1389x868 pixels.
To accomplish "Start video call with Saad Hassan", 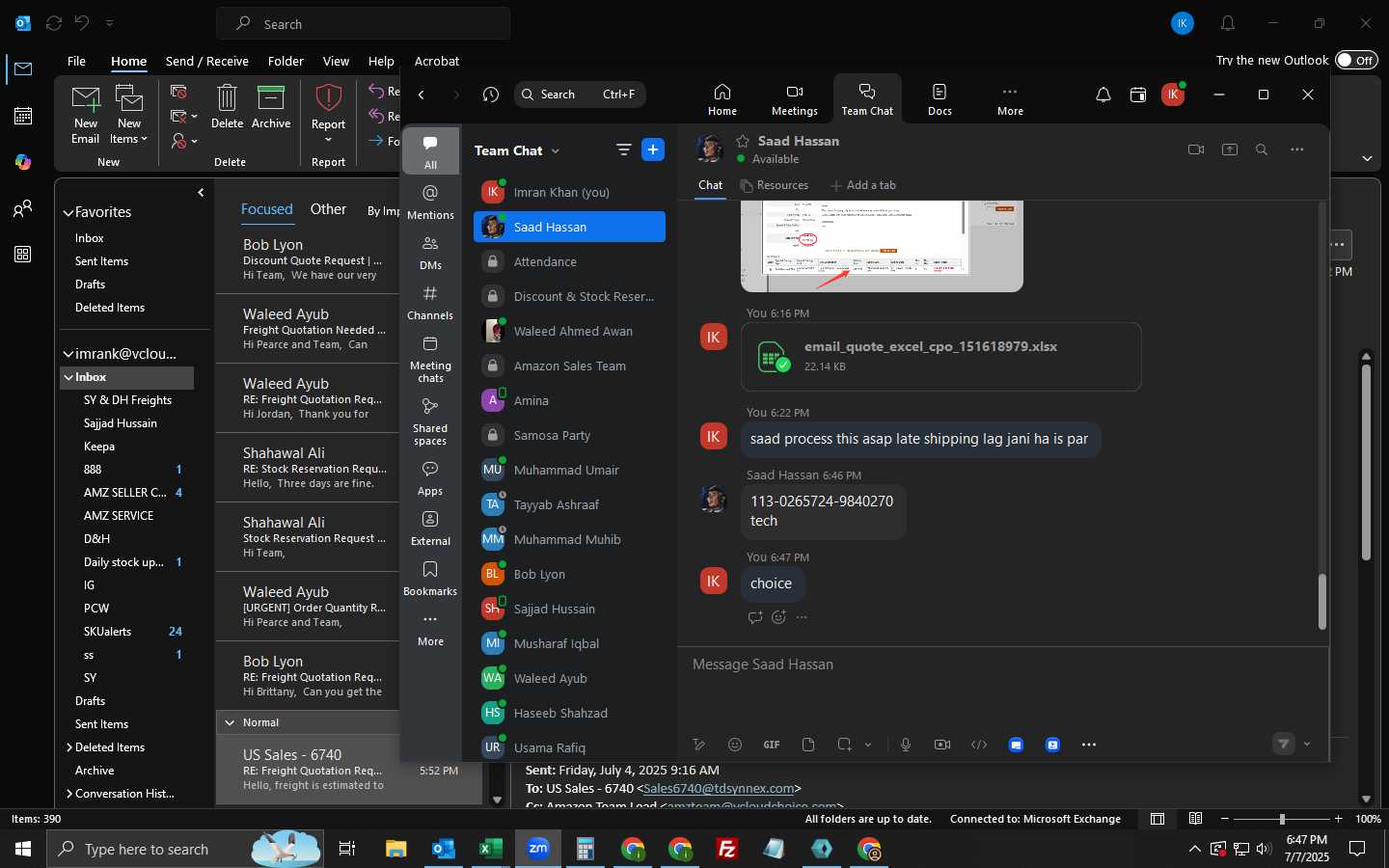I will [1196, 149].
